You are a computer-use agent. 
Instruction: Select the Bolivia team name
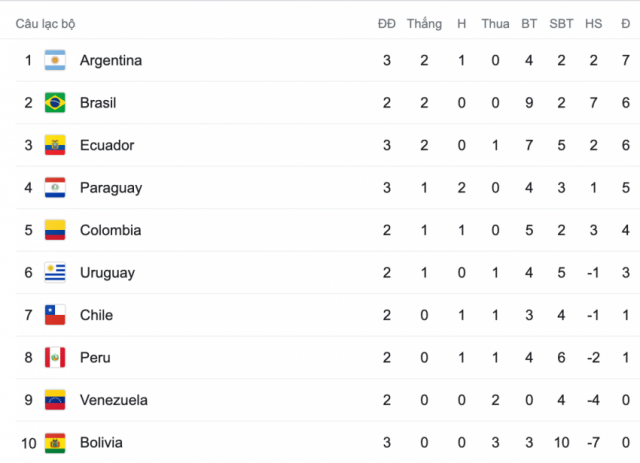click(x=101, y=443)
